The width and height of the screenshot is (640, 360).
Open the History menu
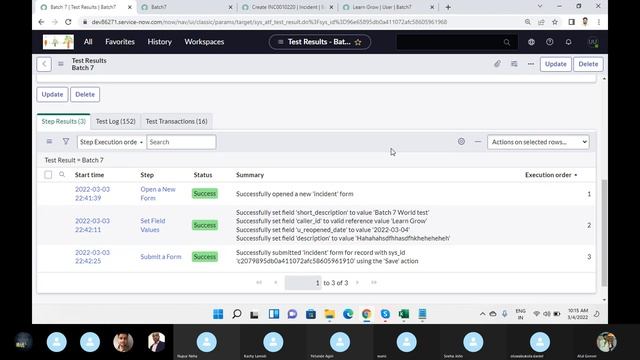pos(160,42)
